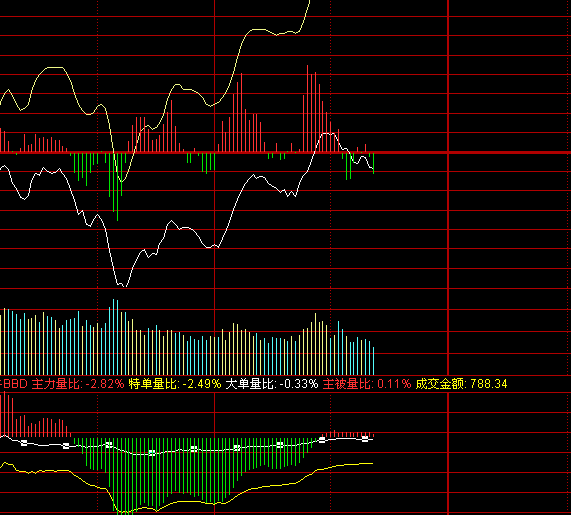
Task: Select the 成交金额 788.34 readout
Action: 461,384
